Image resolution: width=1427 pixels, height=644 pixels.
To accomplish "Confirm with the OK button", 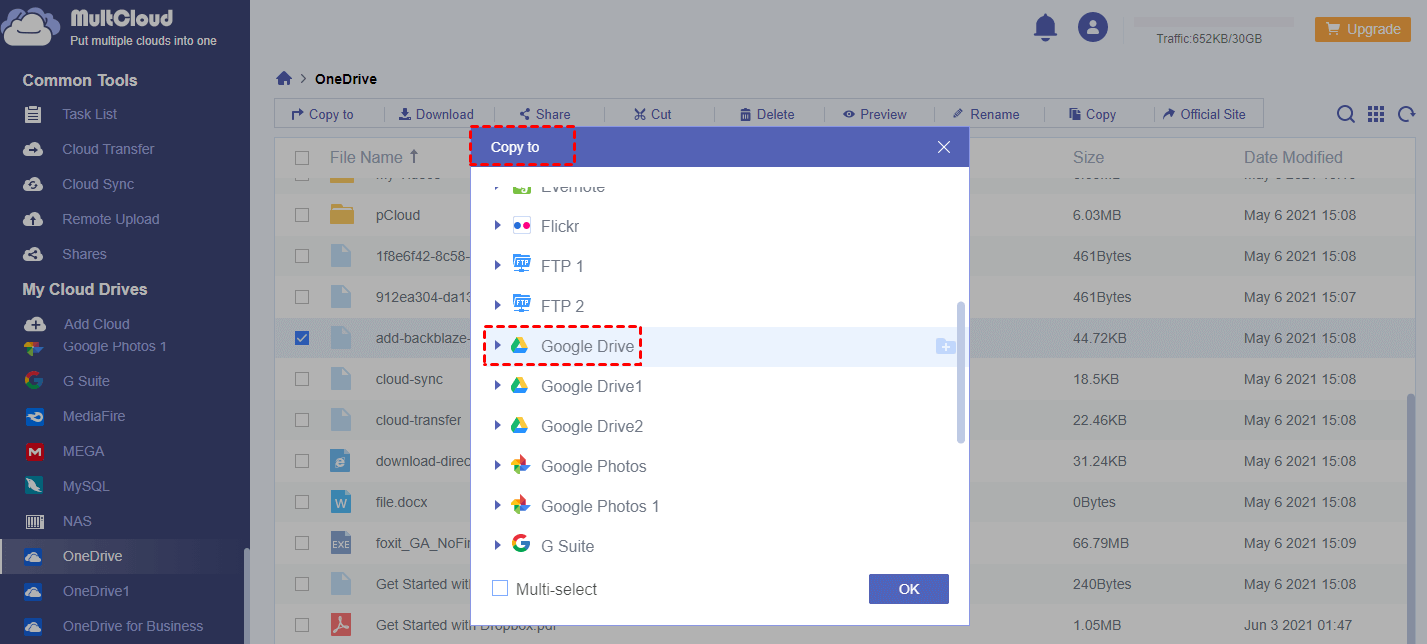I will point(908,589).
